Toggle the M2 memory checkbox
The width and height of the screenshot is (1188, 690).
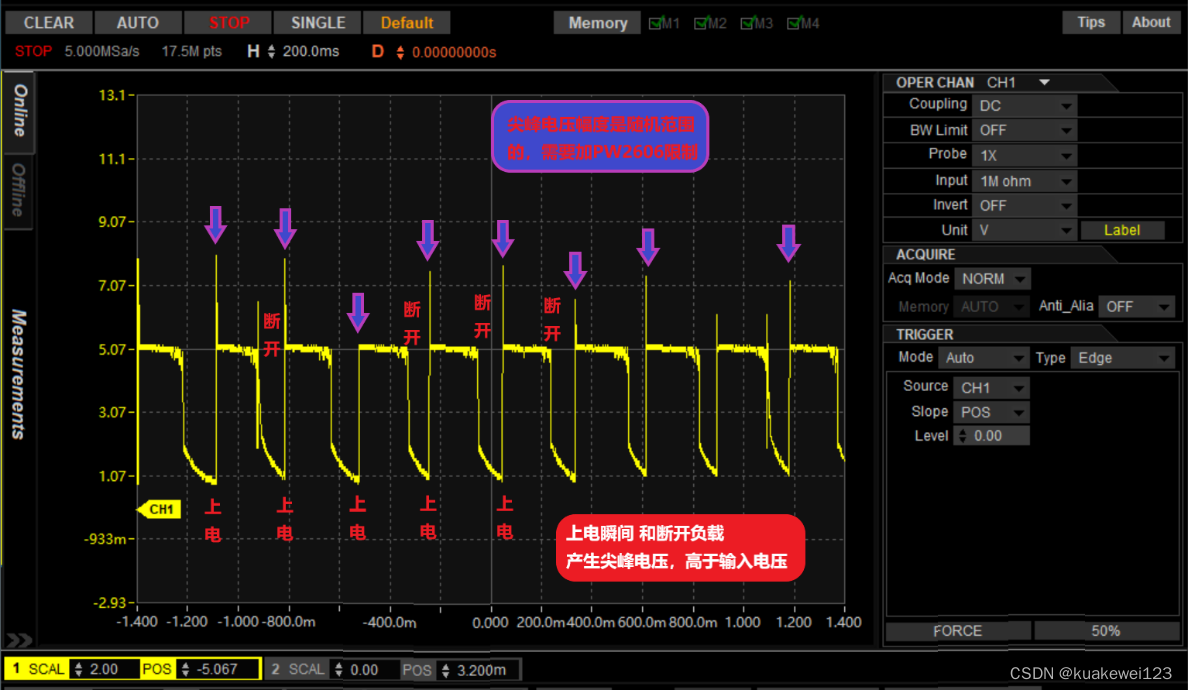tap(702, 23)
